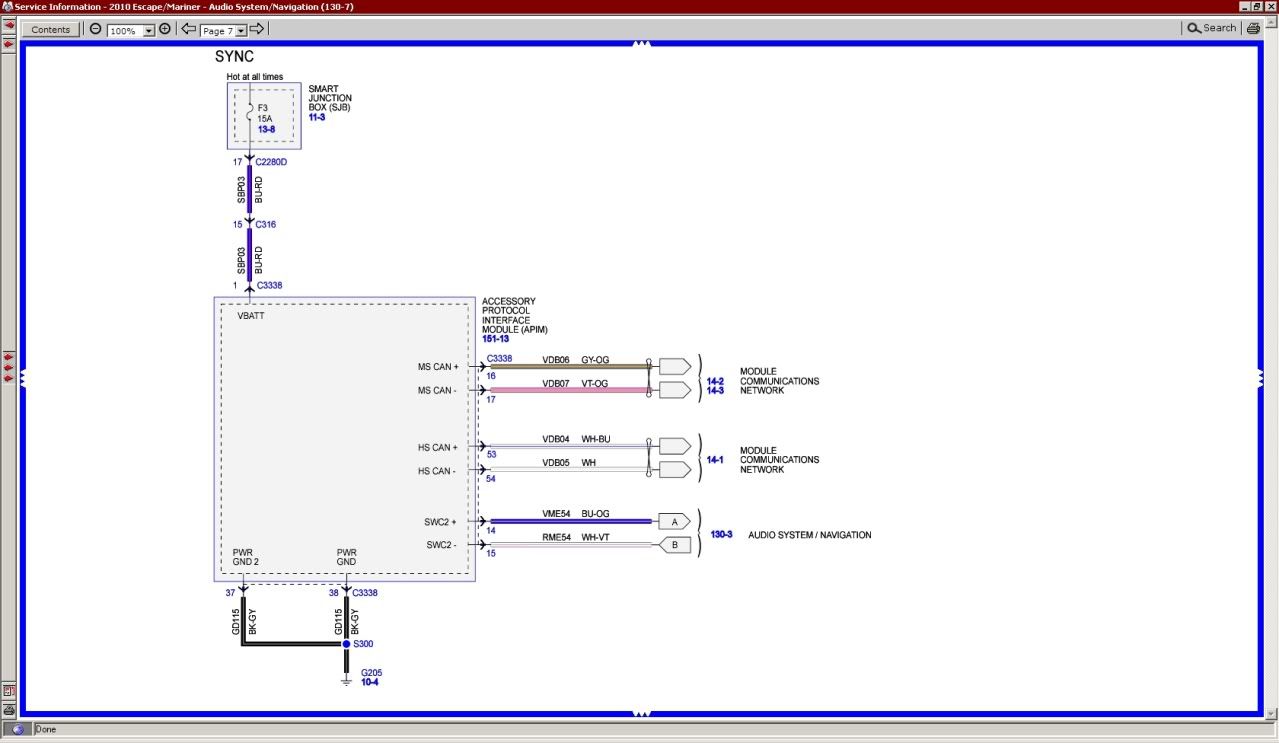Screen dimensions: 1279x743
Task: Go to next page with right arrow
Action: coord(257,29)
